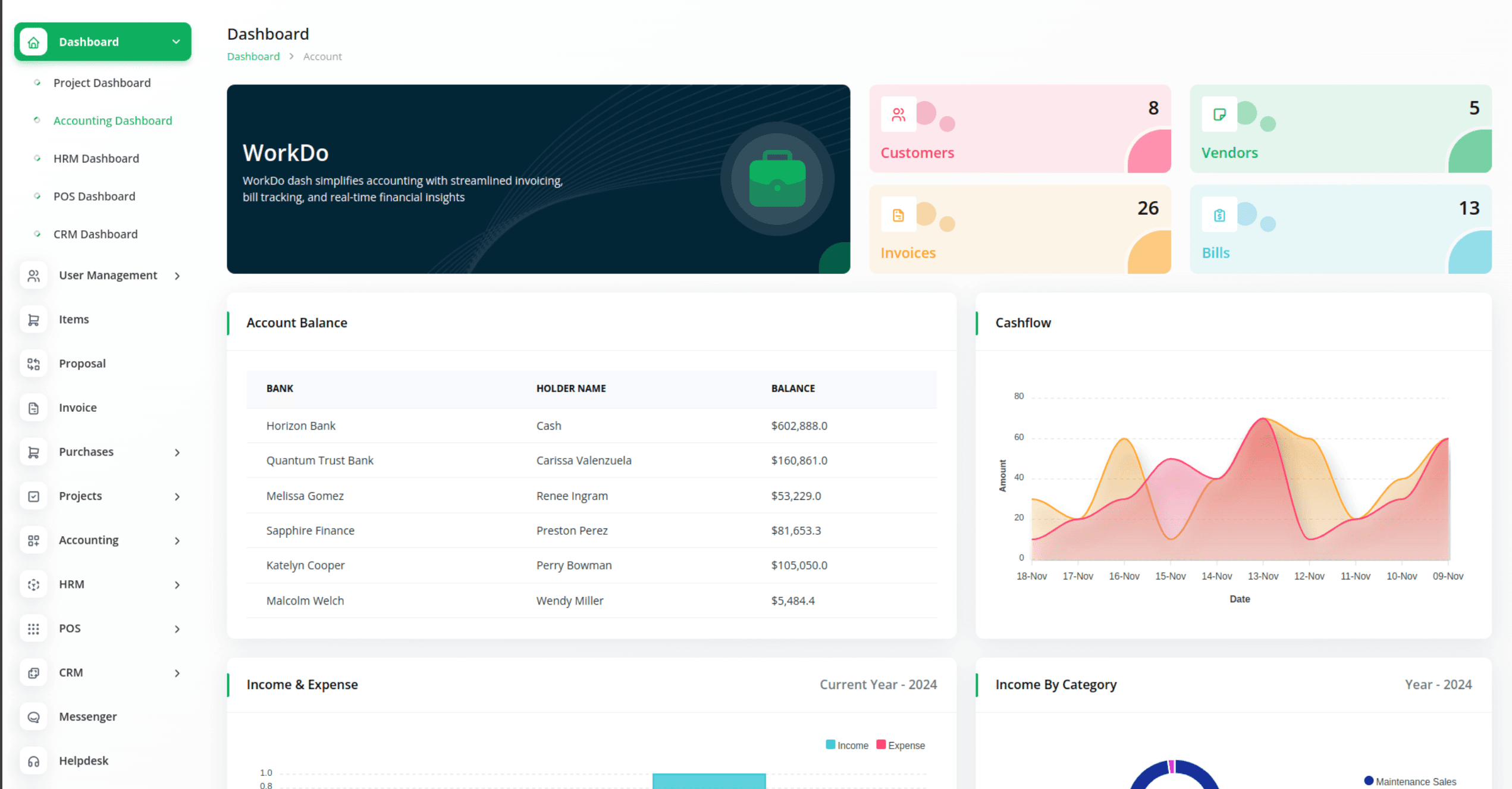The image size is (1512, 789).
Task: Expand the User Management section
Action: (177, 275)
